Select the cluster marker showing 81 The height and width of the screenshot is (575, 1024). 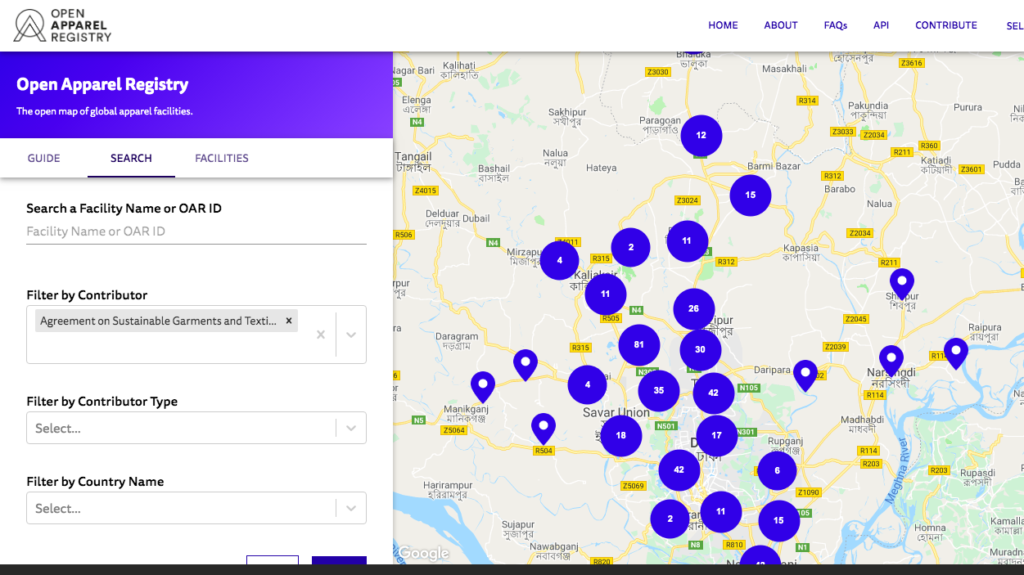click(x=639, y=344)
